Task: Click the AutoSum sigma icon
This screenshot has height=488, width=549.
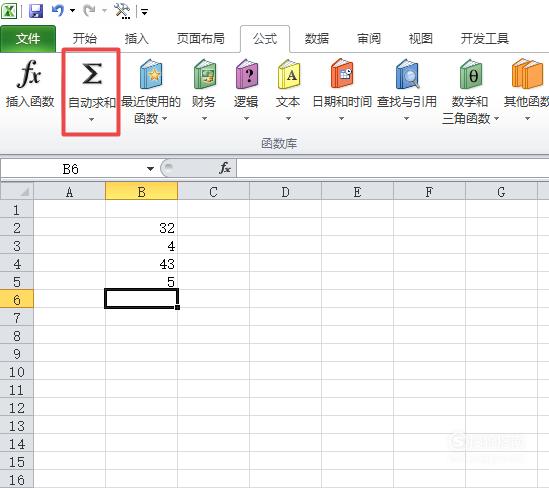Action: (x=92, y=74)
